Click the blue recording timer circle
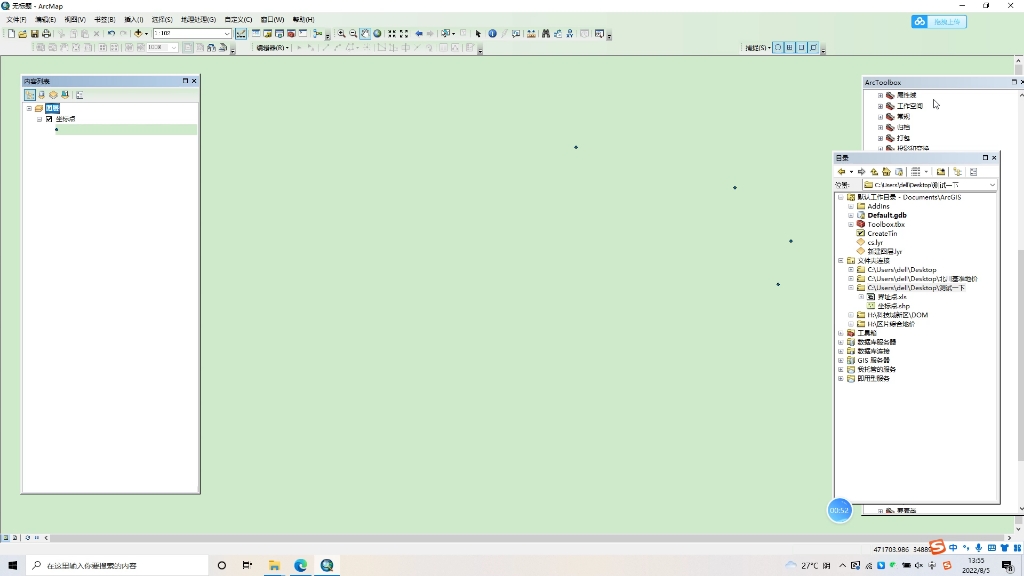The image size is (1024, 576). [x=839, y=510]
